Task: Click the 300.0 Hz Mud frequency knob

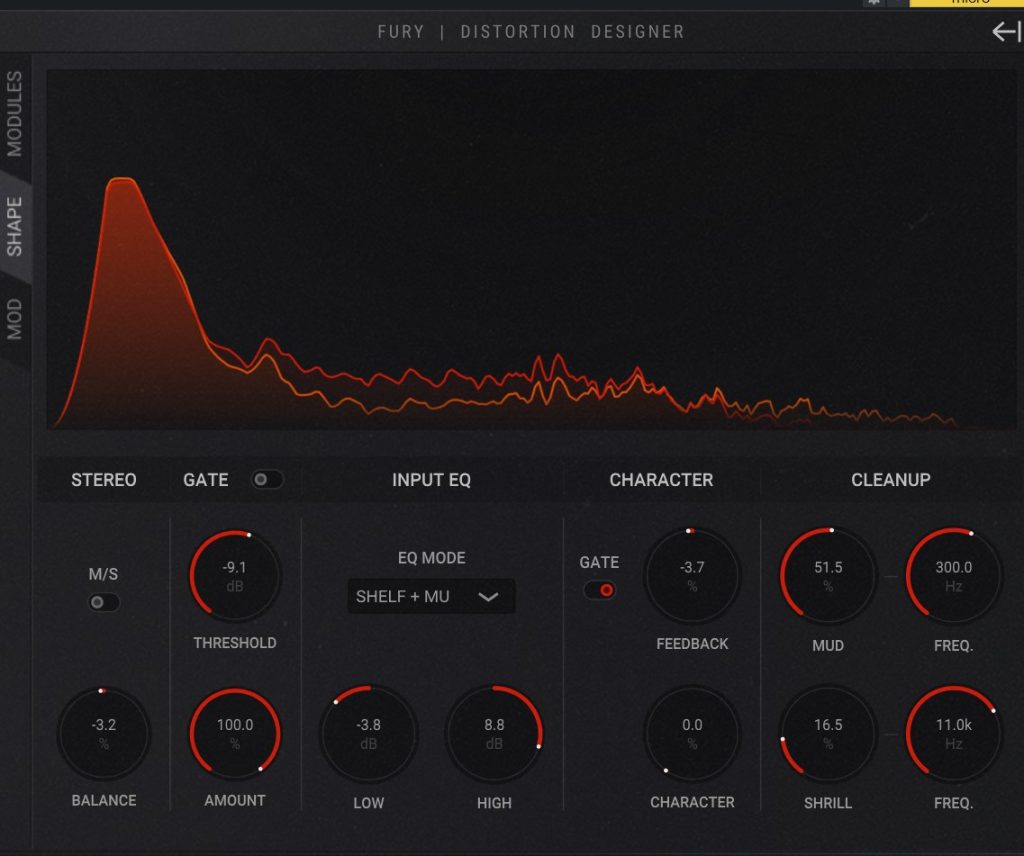Action: pos(953,576)
